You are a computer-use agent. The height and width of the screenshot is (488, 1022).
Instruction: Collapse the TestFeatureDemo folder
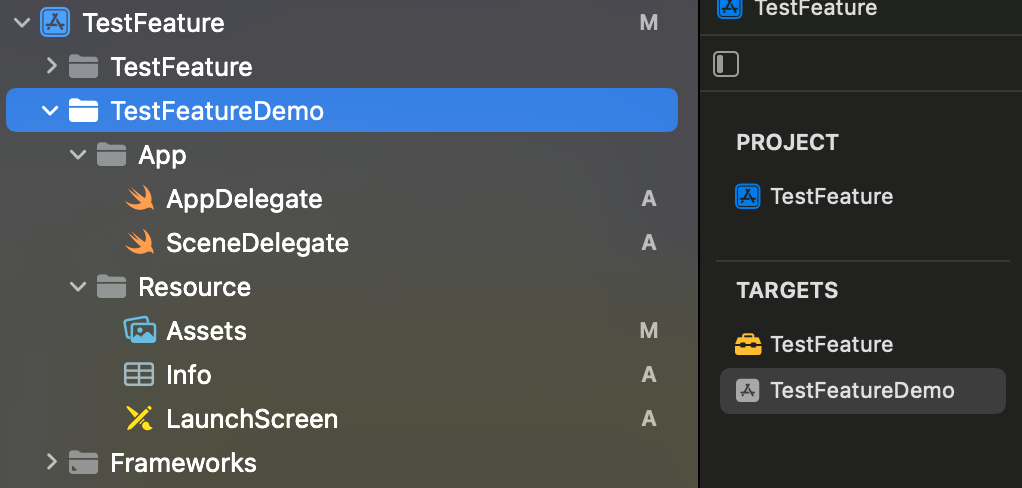(x=50, y=111)
